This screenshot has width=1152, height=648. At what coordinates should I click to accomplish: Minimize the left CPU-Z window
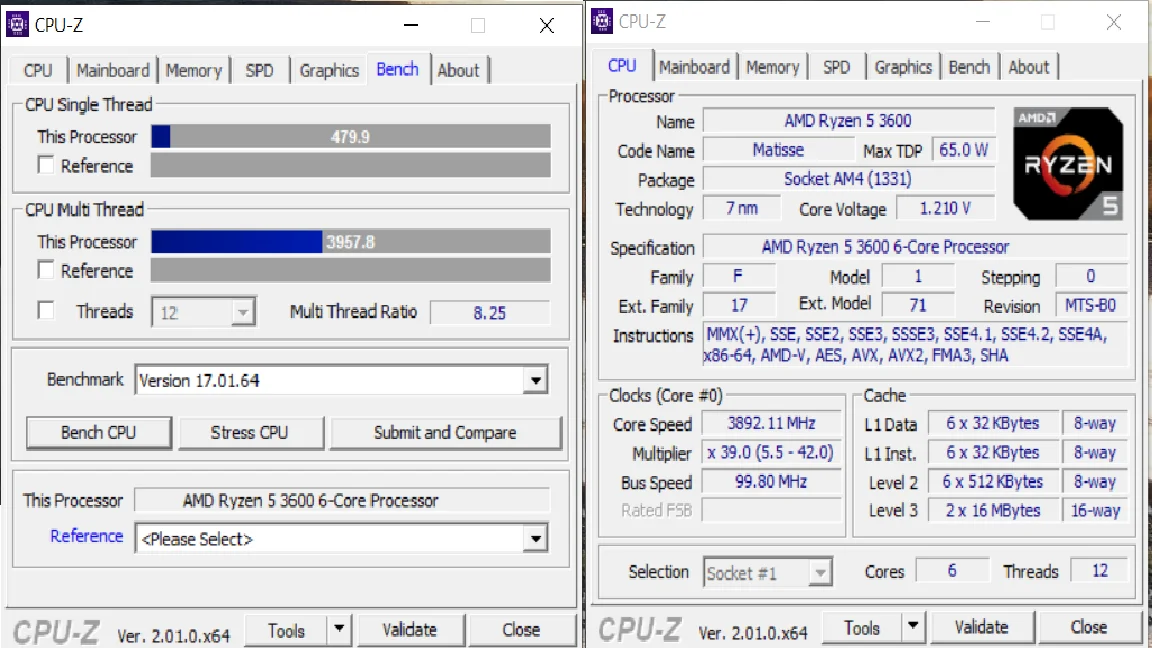pos(411,25)
